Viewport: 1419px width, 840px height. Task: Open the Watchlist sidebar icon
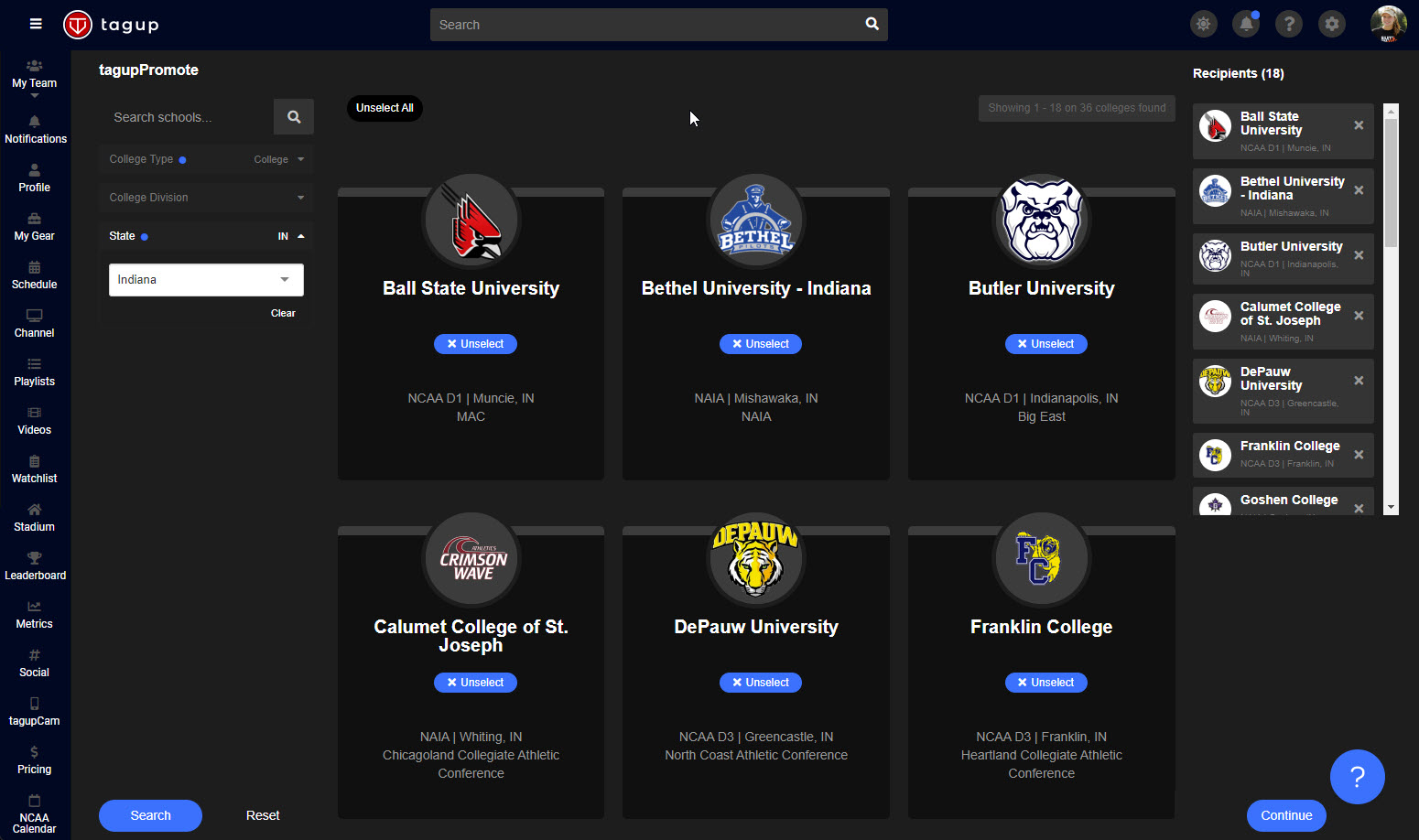[35, 468]
